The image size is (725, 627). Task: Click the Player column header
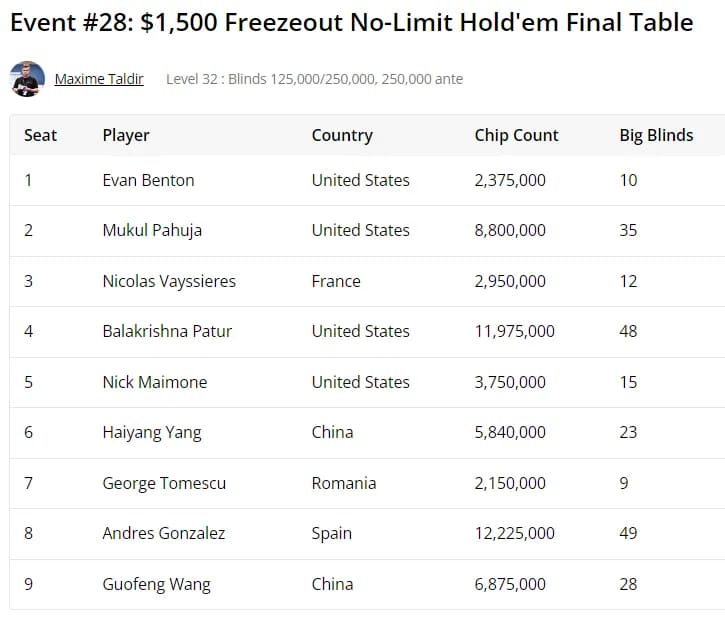tap(126, 135)
